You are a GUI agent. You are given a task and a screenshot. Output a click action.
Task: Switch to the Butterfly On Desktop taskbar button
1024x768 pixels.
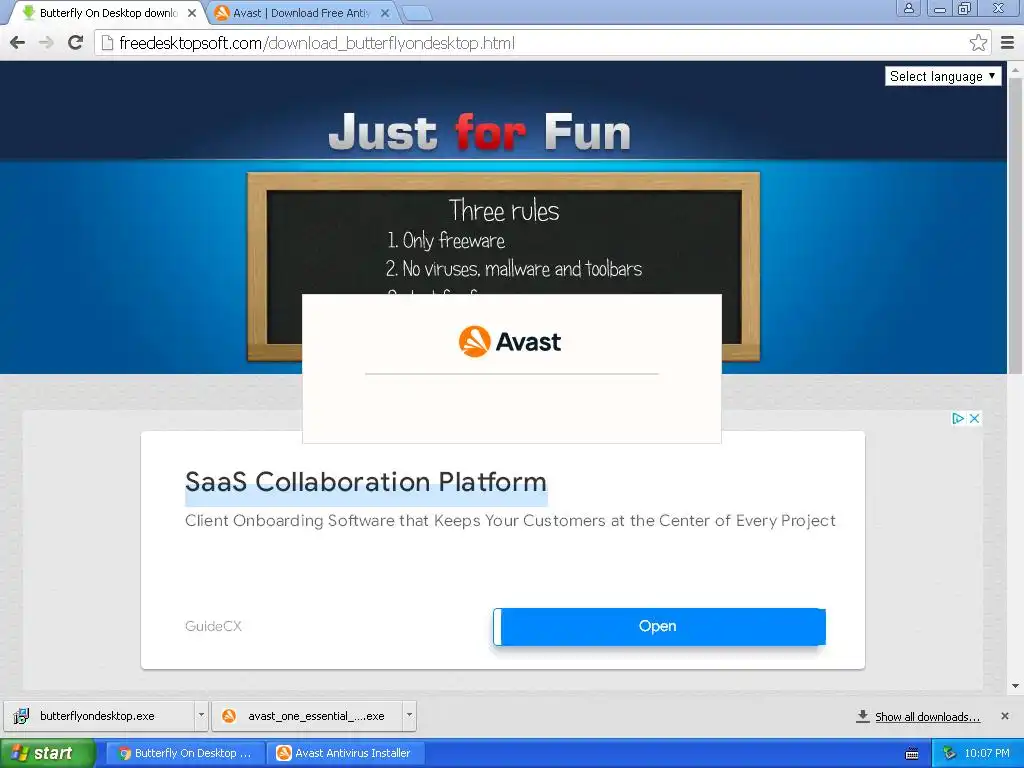pos(185,753)
